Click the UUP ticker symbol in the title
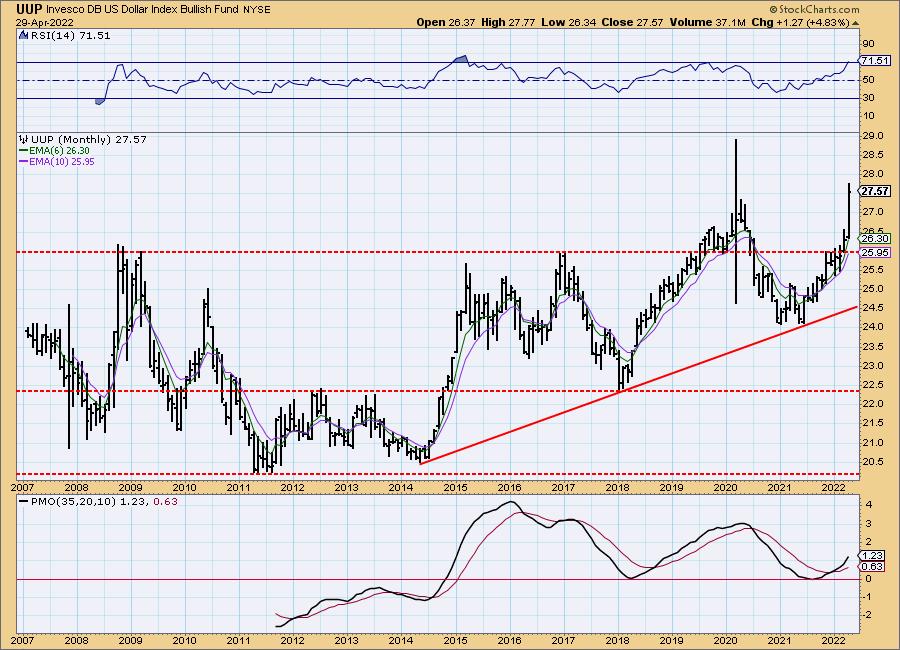Viewport: 900px width, 650px height. (29, 9)
